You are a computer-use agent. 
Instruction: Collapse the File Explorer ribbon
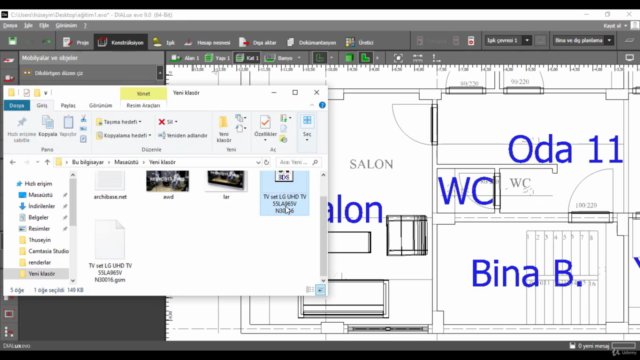click(x=312, y=105)
